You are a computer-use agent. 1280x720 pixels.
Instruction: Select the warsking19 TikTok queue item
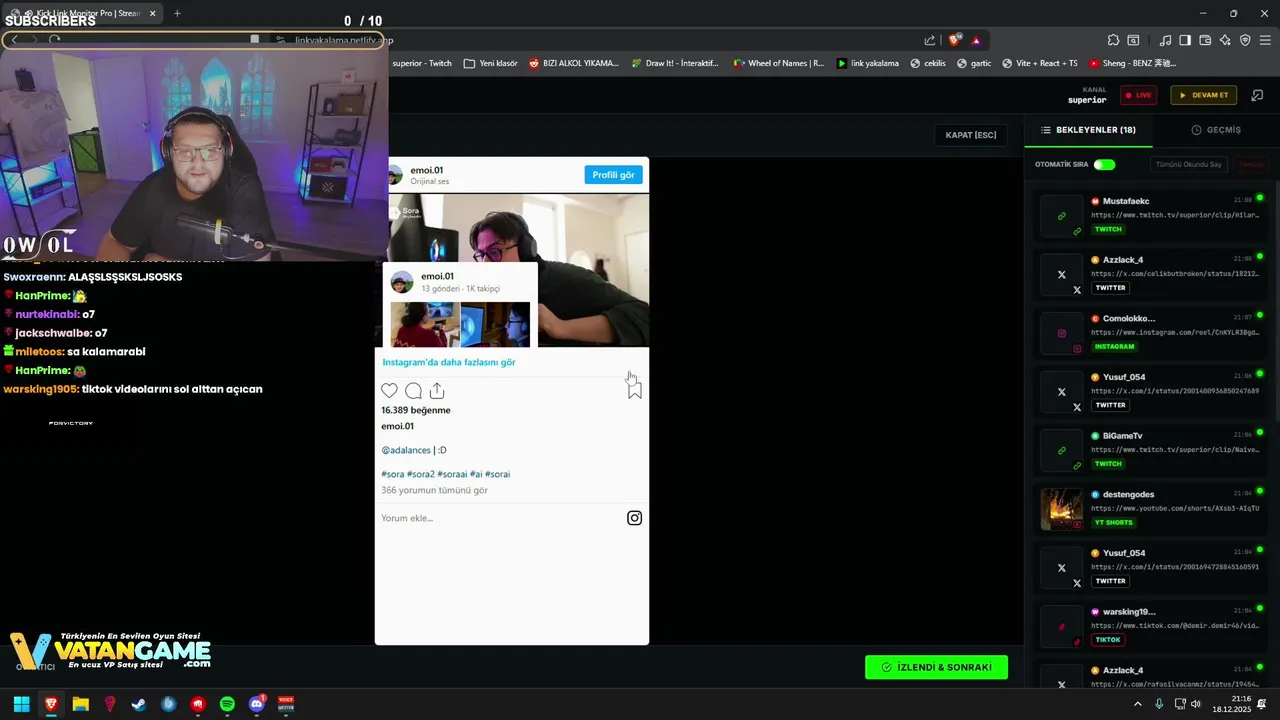tap(1152, 626)
